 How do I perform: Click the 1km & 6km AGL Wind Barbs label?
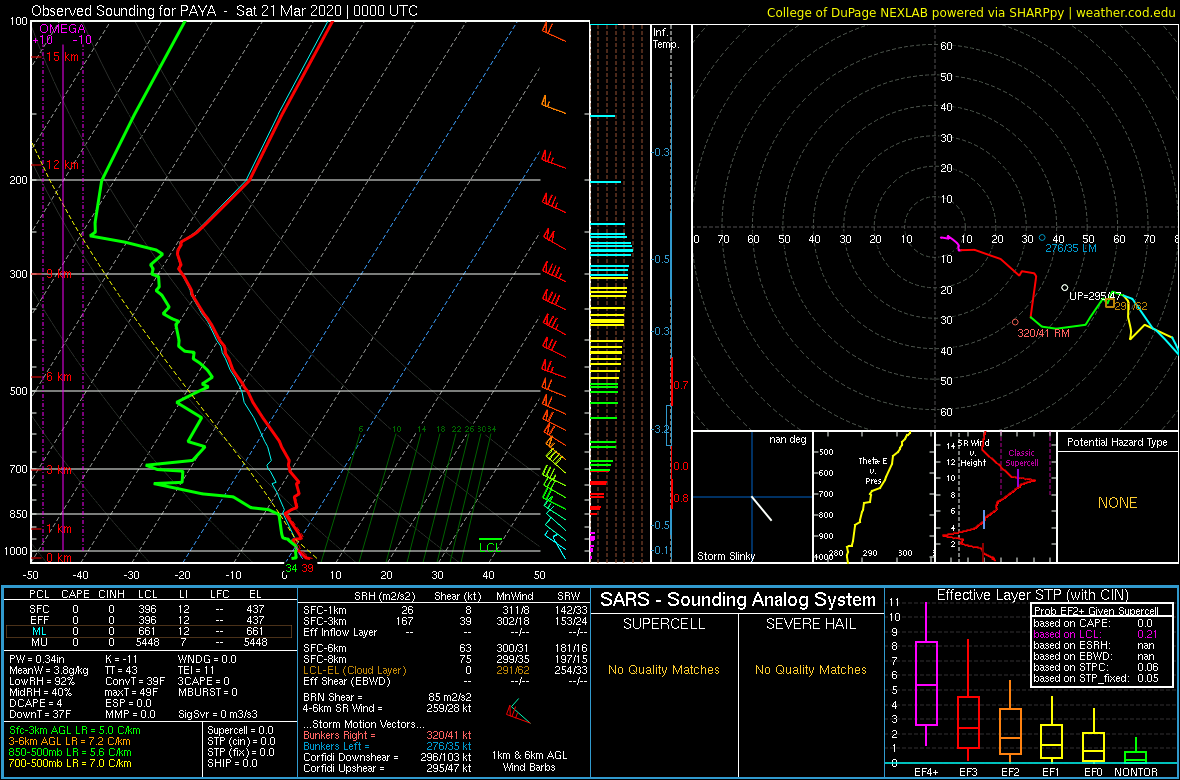coord(531,763)
